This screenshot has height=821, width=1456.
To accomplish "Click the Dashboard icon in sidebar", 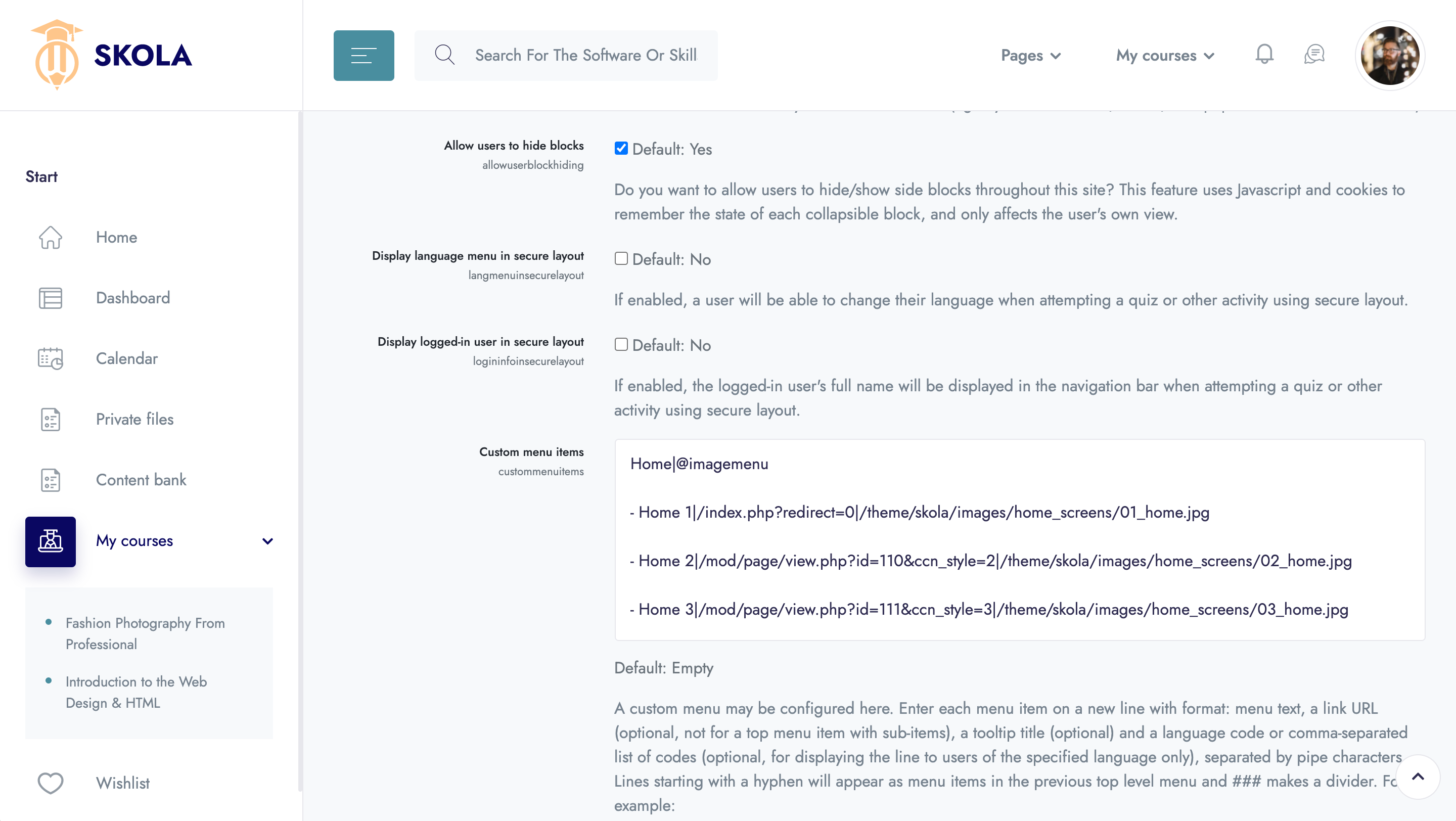I will 51,298.
